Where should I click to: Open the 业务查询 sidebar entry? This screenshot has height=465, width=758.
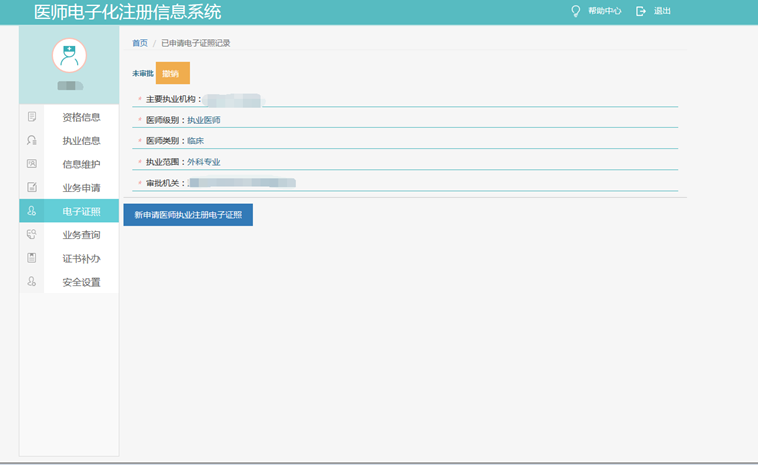pos(81,235)
